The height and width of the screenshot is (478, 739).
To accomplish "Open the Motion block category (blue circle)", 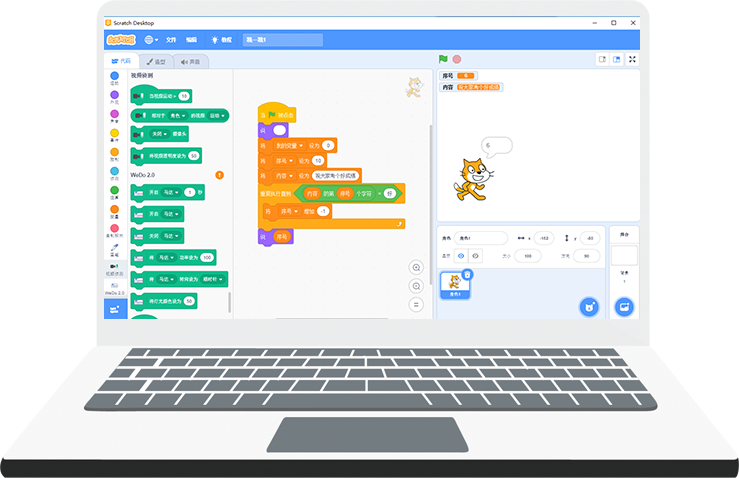I will click(115, 78).
